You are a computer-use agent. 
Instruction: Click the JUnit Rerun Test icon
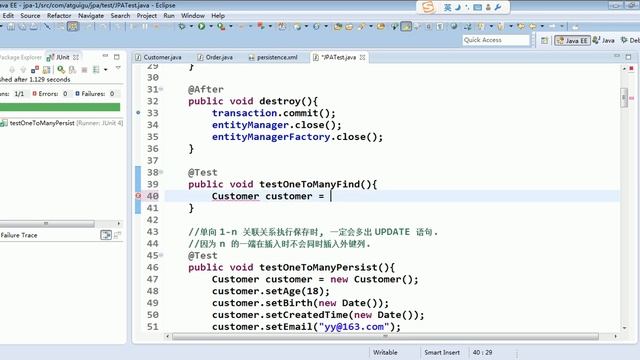click(61, 69)
